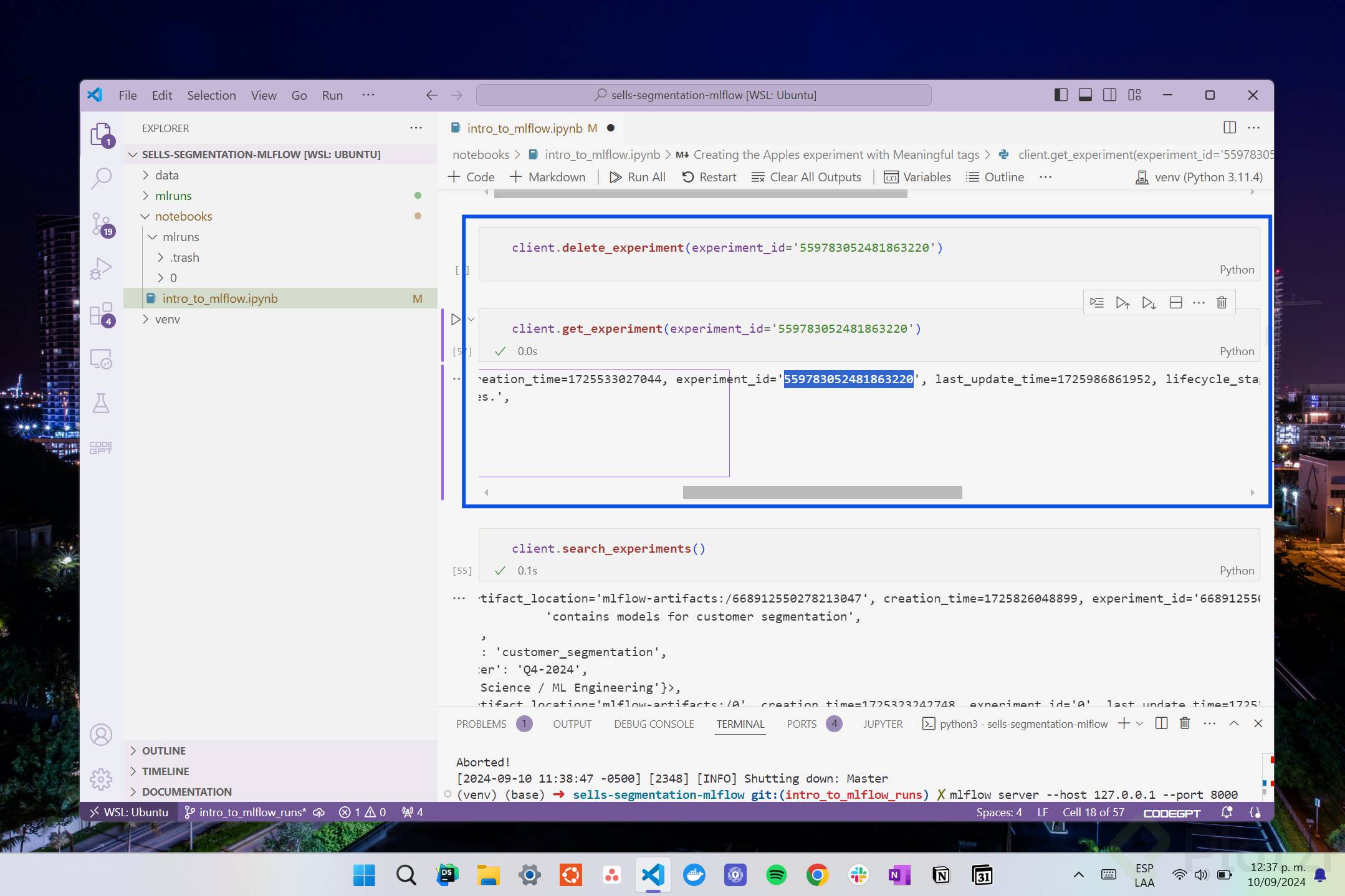The width and height of the screenshot is (1345, 896).
Task: Expand the OUTLINE section
Action: pyautogui.click(x=163, y=751)
